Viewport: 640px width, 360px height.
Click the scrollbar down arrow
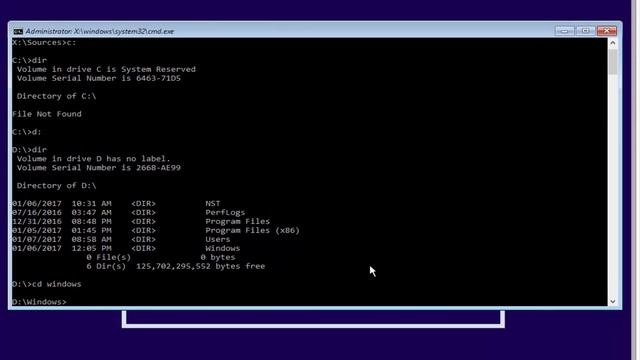[x=613, y=301]
